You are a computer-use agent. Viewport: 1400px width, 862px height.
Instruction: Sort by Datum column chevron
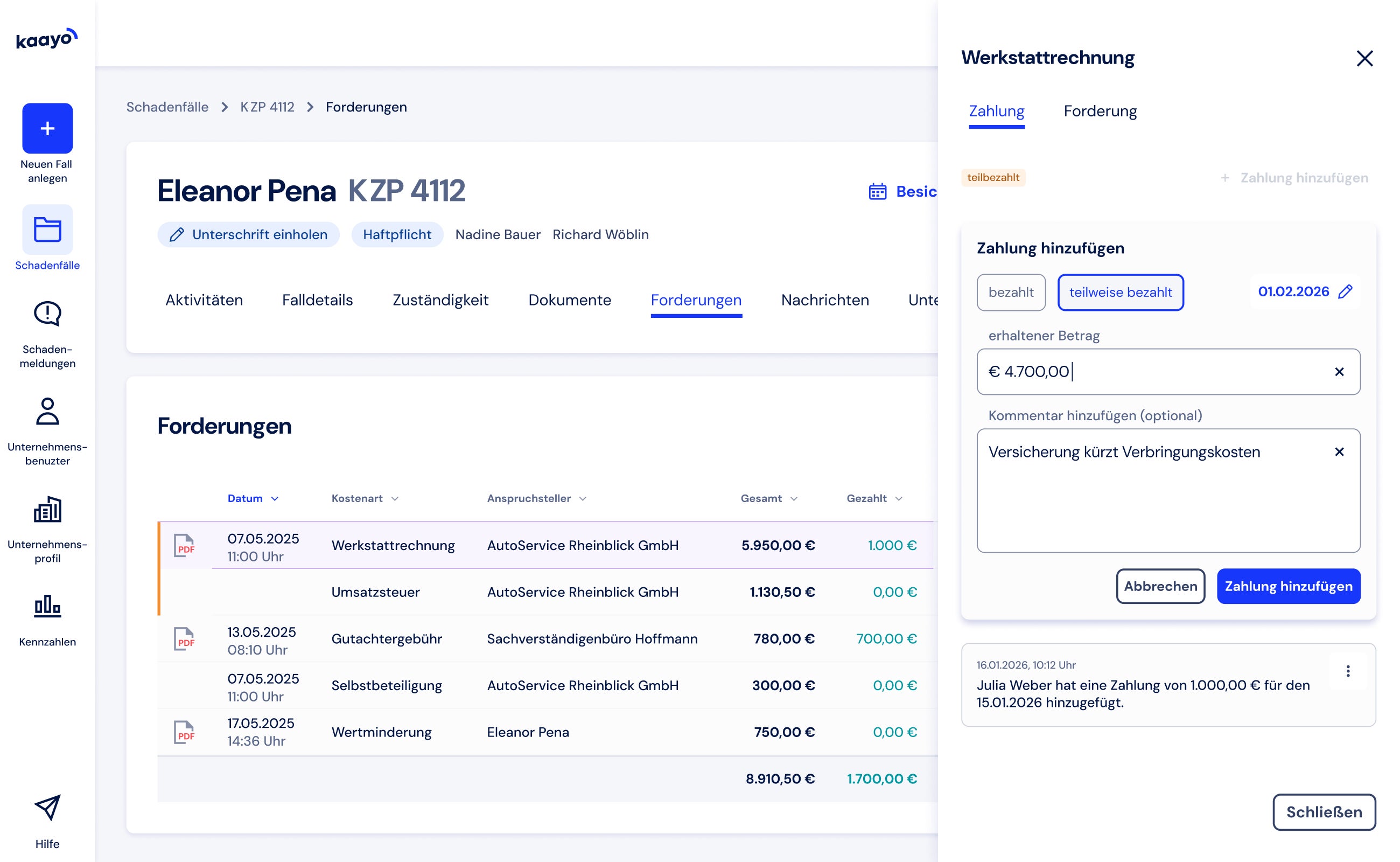click(275, 499)
